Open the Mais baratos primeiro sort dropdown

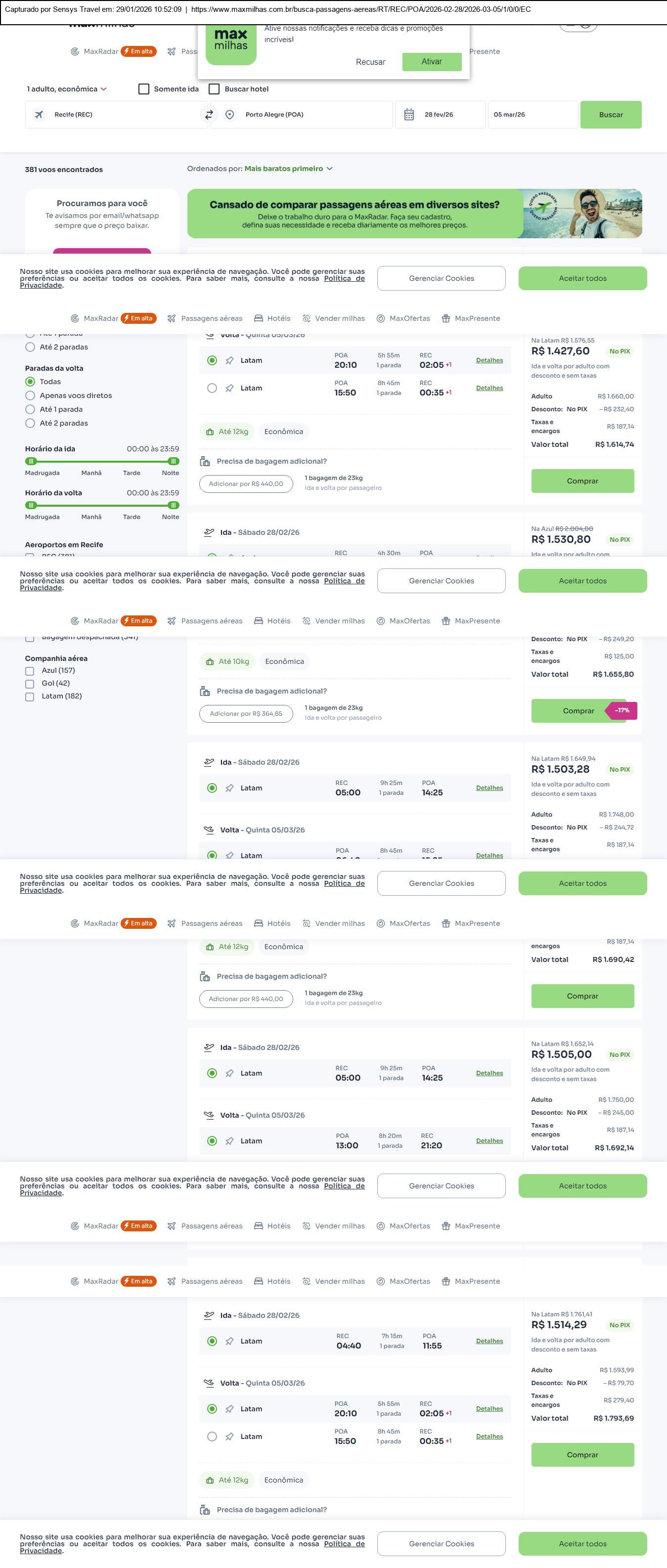[x=288, y=169]
